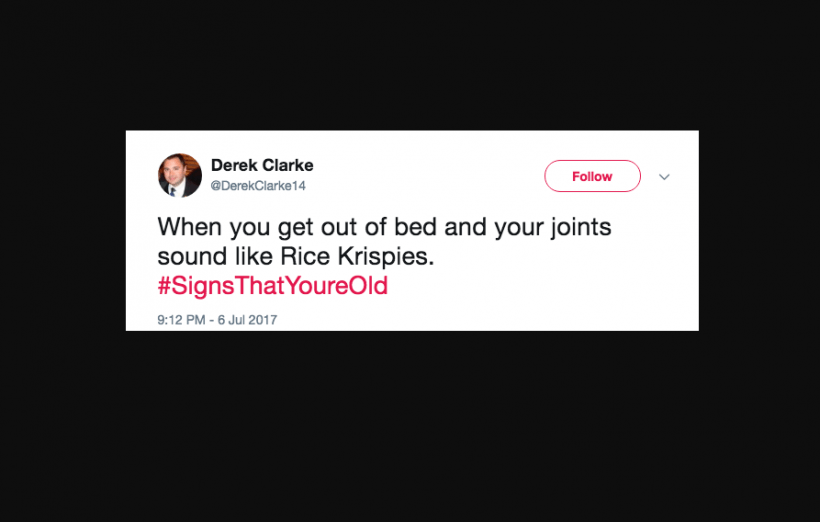
Task: Click the word sound in tweet text
Action: click(192, 257)
